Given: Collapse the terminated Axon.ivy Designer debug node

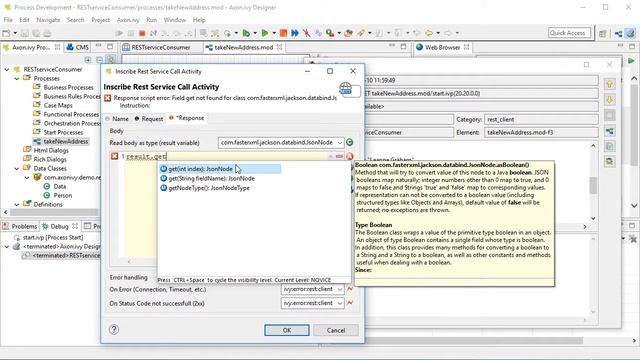Looking at the screenshot, I should point(7,247).
